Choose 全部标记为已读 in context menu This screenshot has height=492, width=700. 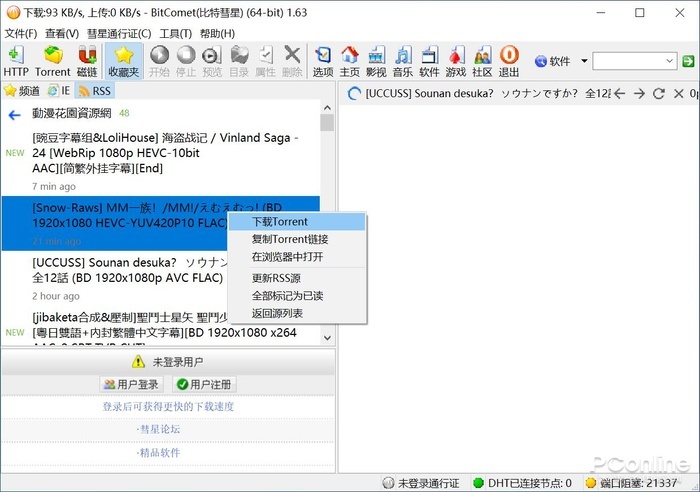coord(297,296)
